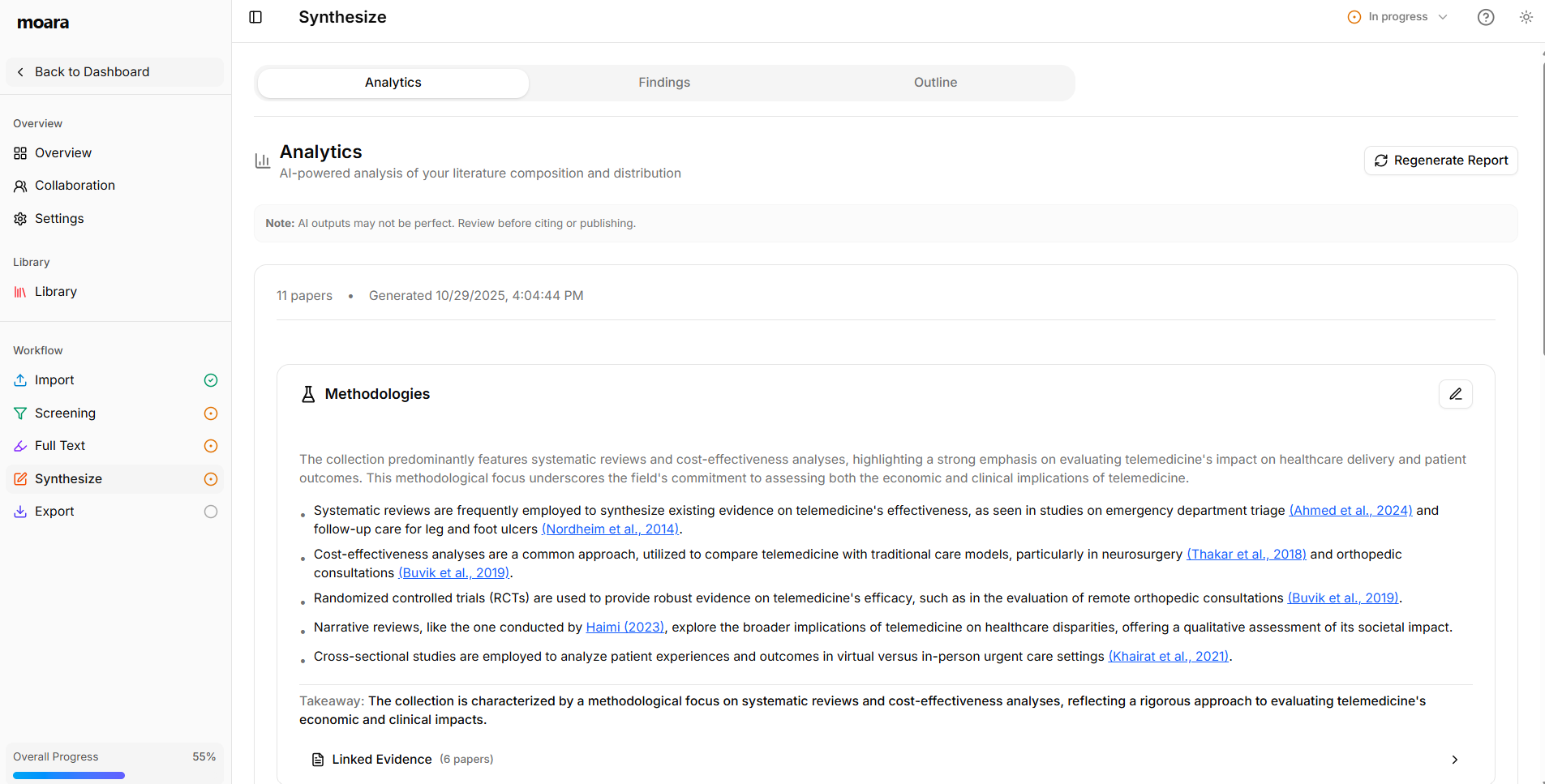Screen dimensions: 1545x784
Task: Click the Regenerate Report button
Action: coord(1440,160)
